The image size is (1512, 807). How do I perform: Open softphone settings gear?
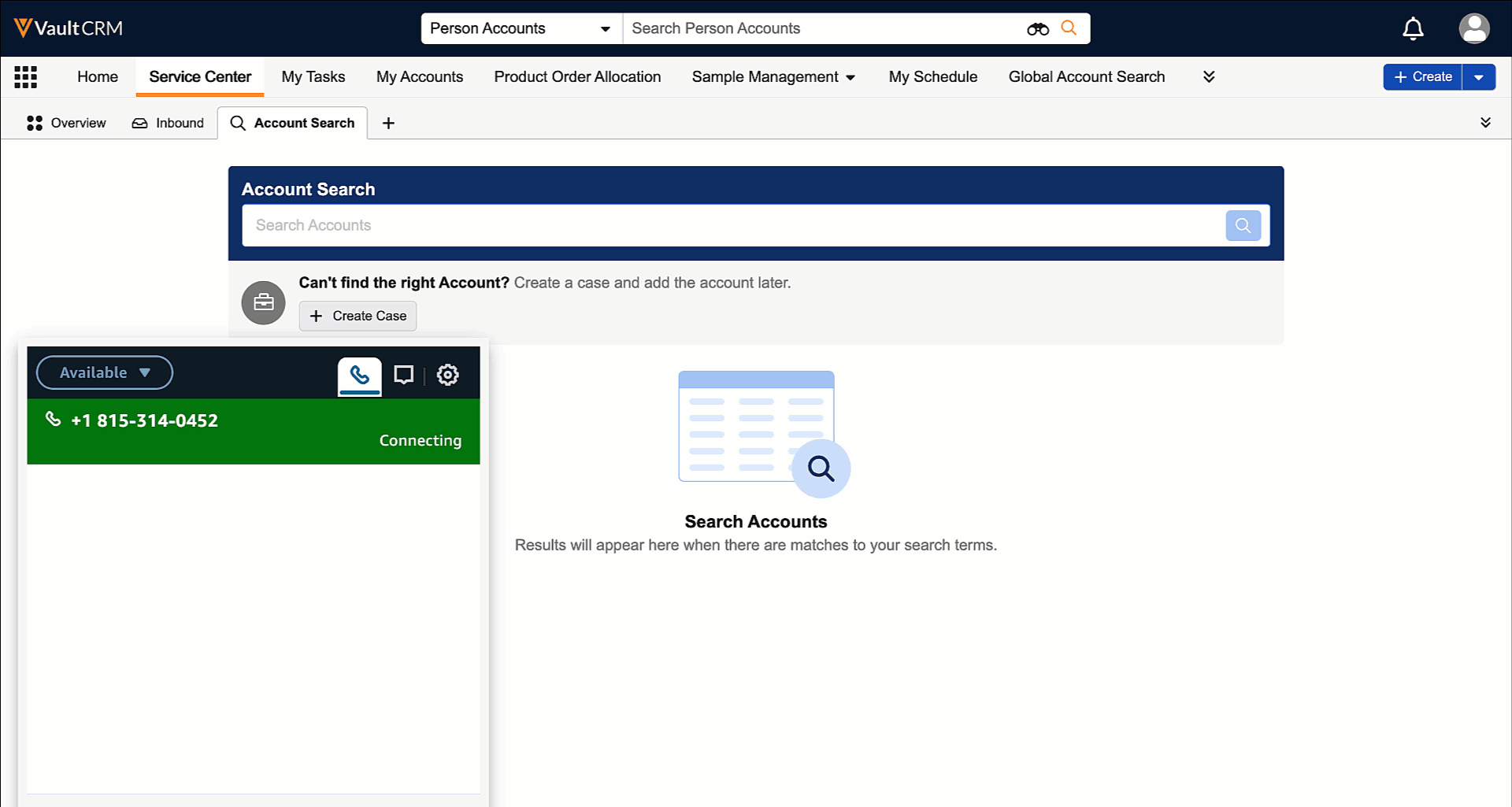[447, 375]
